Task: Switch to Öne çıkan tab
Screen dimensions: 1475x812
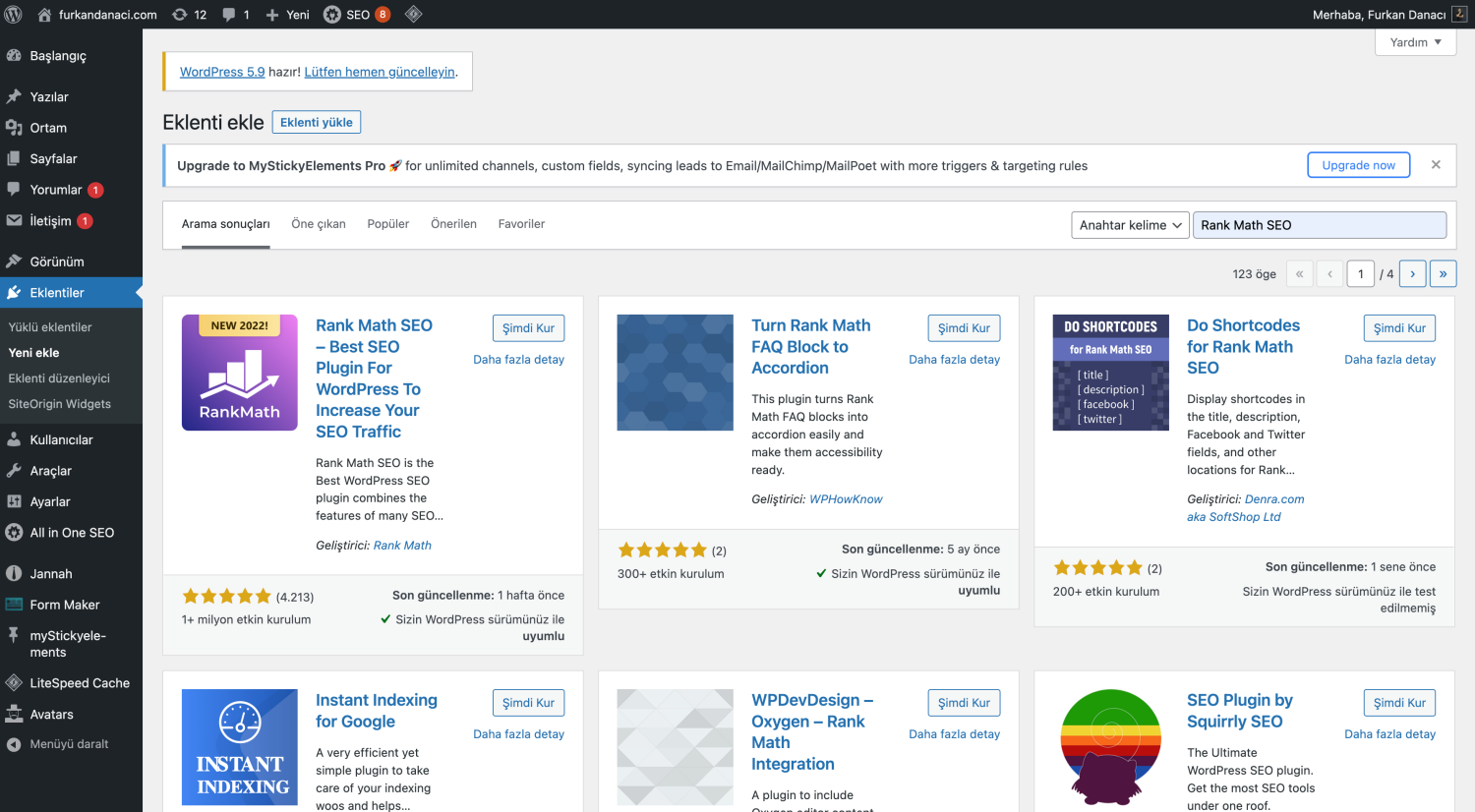Action: 319,224
